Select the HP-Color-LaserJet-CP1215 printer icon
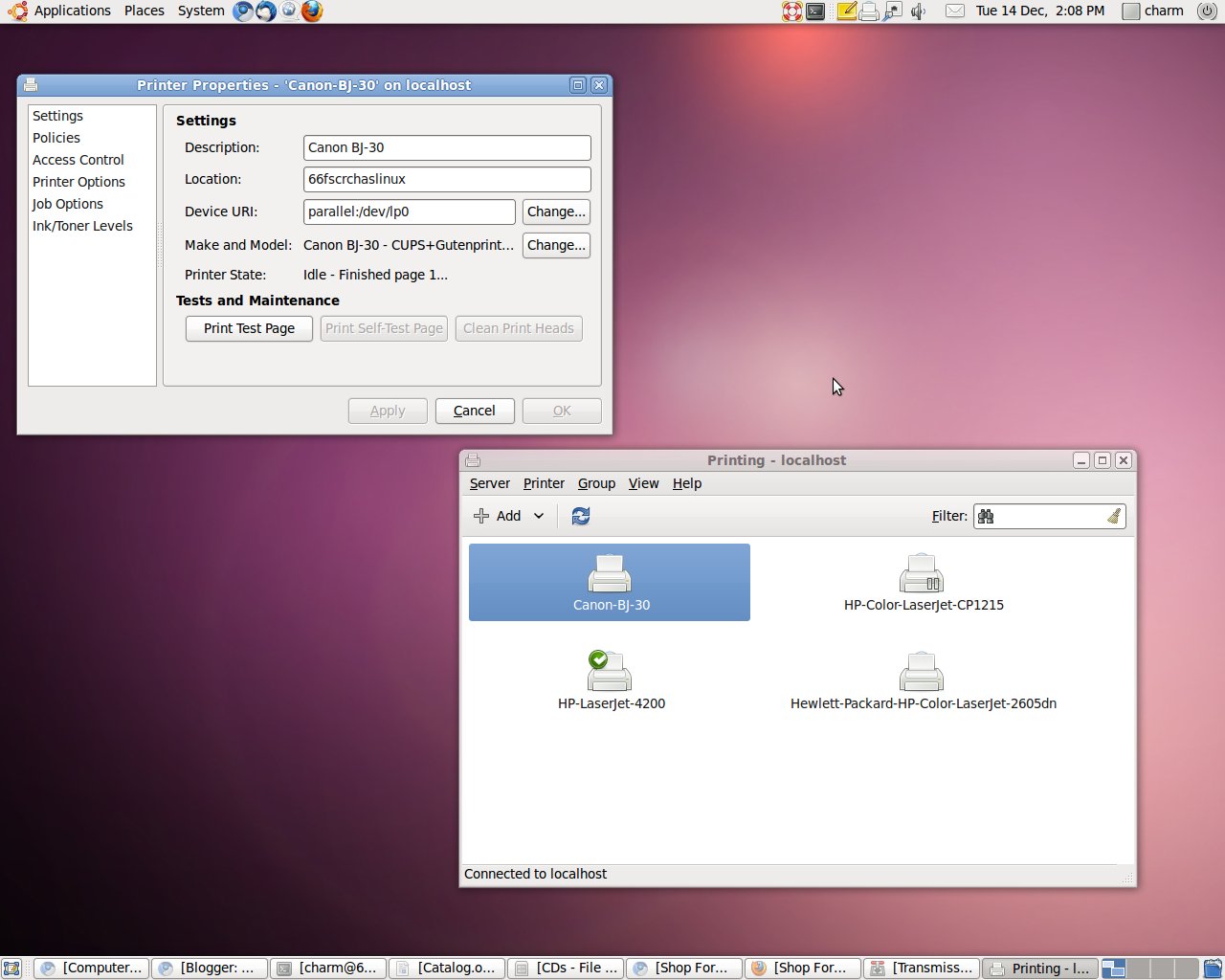This screenshot has height=980, width=1225. click(922, 573)
